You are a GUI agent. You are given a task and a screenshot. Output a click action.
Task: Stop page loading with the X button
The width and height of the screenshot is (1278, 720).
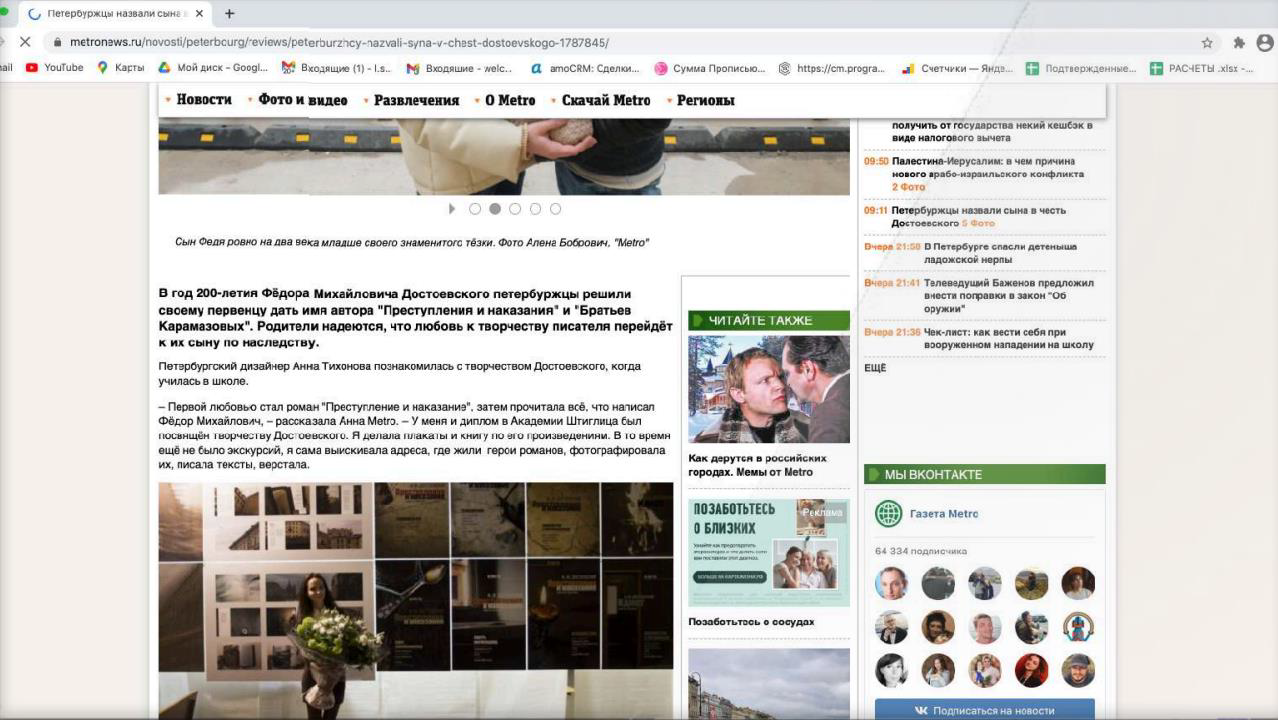25,43
